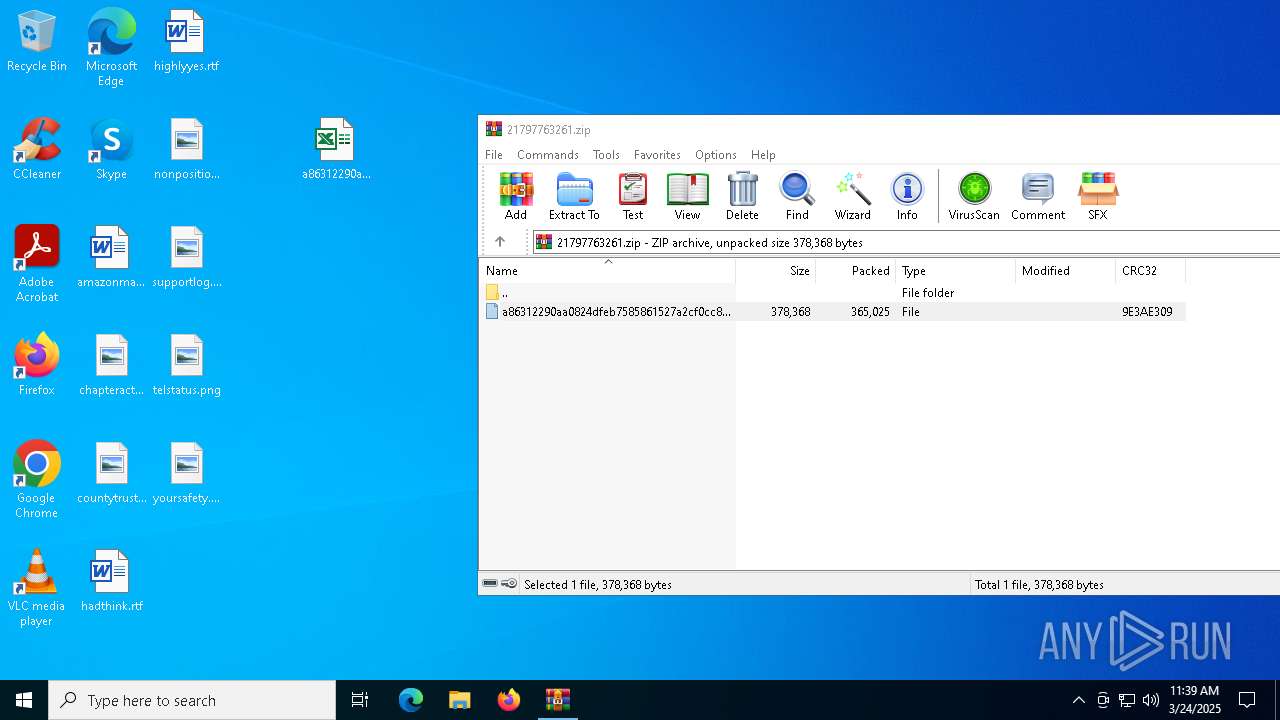Select Microsoft Edge desktop shortcut
The width and height of the screenshot is (1280, 720).
point(111,47)
